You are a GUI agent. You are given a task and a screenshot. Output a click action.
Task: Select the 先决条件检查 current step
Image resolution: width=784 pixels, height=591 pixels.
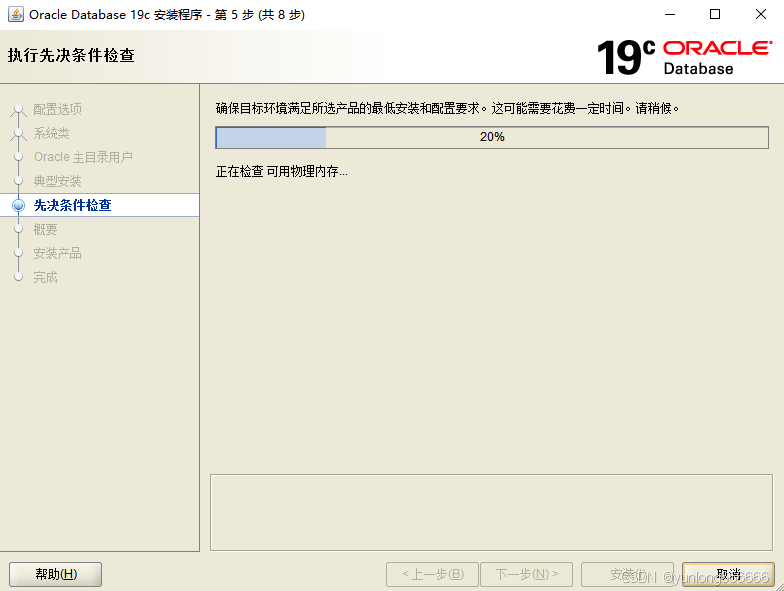(72, 205)
